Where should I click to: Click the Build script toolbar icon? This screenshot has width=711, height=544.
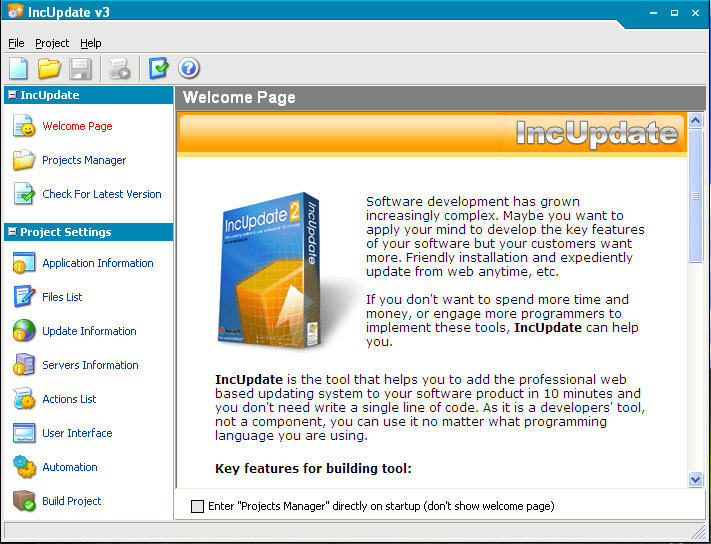coord(120,68)
